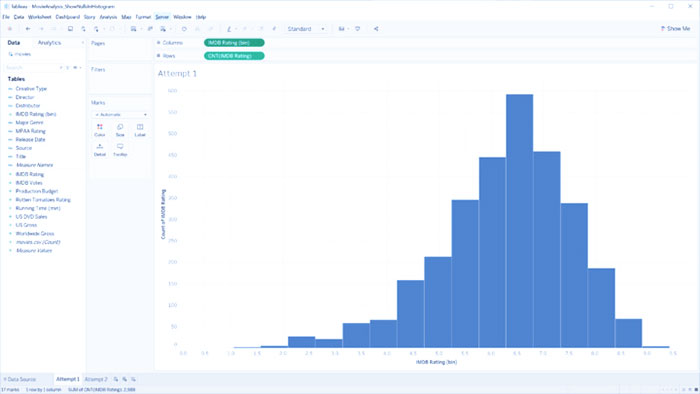Click the Duplicate sheet toolbar icon
Image resolution: width=700 pixels, height=394 pixels.
click(x=150, y=29)
